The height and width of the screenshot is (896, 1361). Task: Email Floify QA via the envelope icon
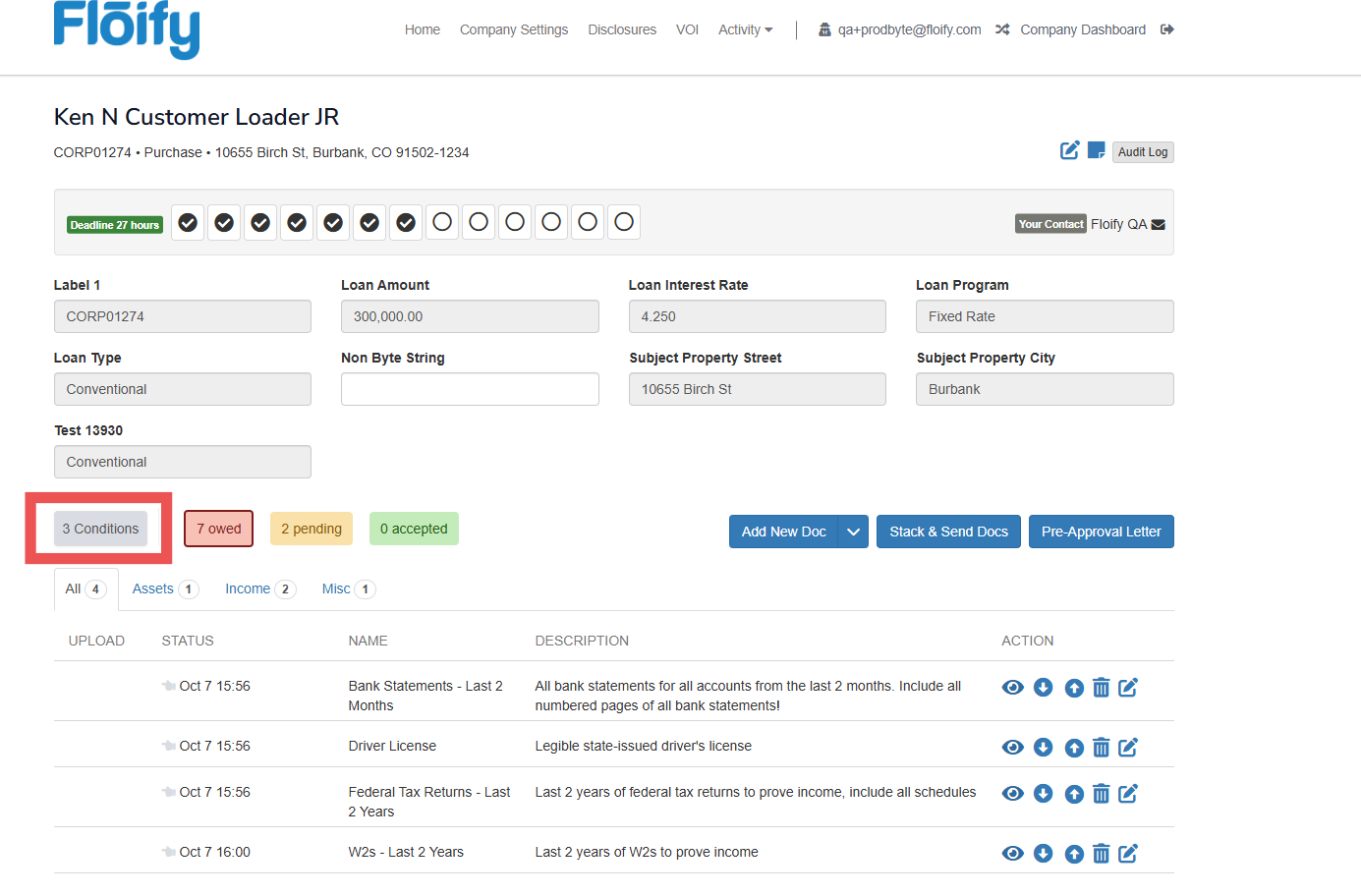pos(1158,225)
